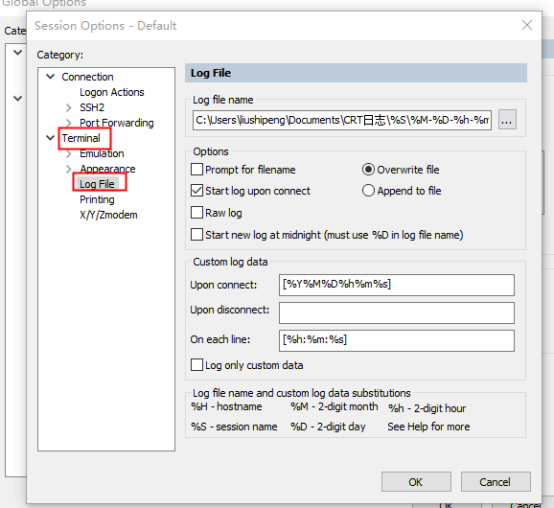Close the Session Options dialog window

(527, 25)
